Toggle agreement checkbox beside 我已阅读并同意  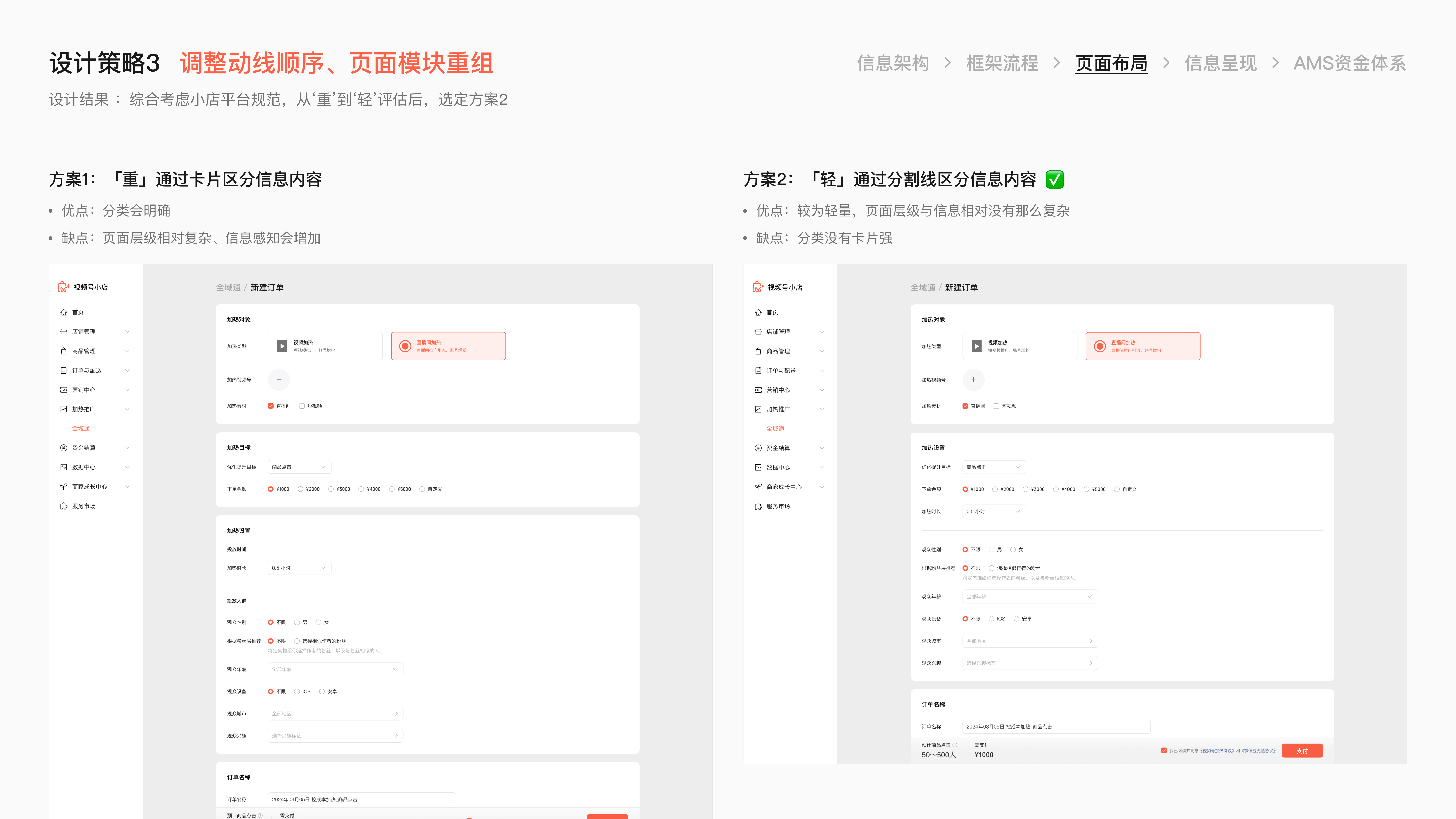click(x=1164, y=750)
